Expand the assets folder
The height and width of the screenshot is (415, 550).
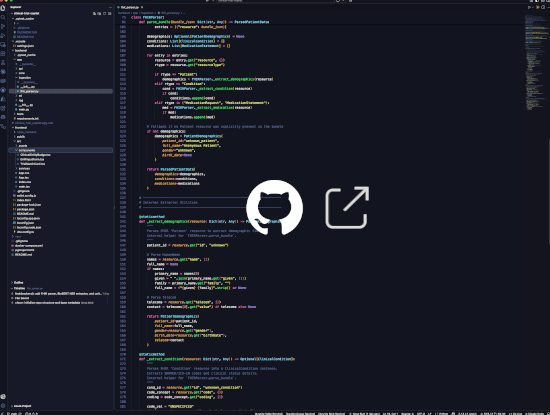tap(22, 146)
